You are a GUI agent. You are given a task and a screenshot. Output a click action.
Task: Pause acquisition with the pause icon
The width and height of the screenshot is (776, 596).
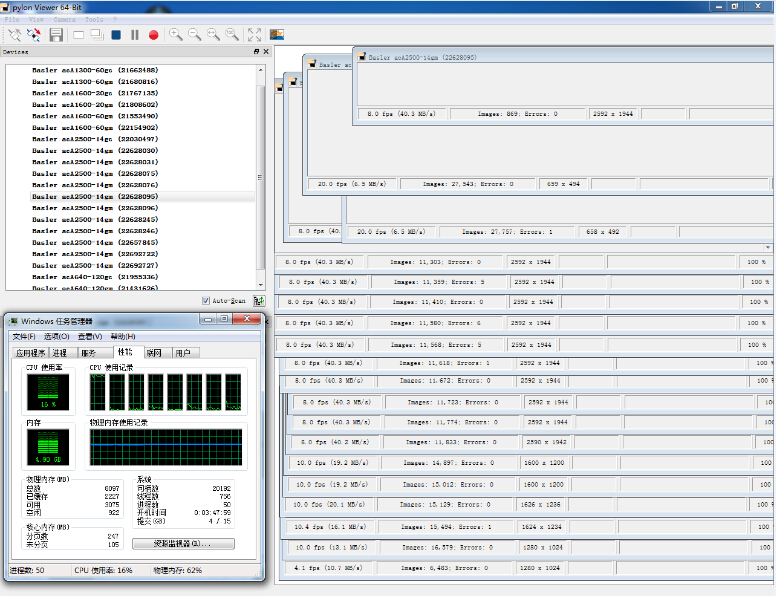point(135,35)
